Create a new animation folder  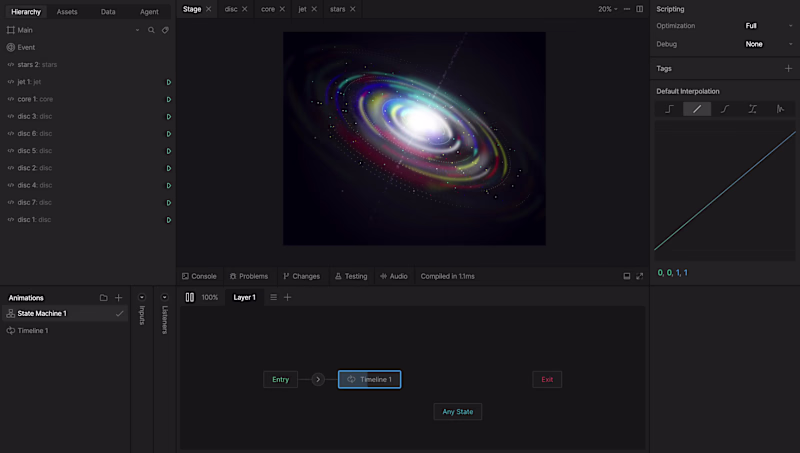click(103, 298)
